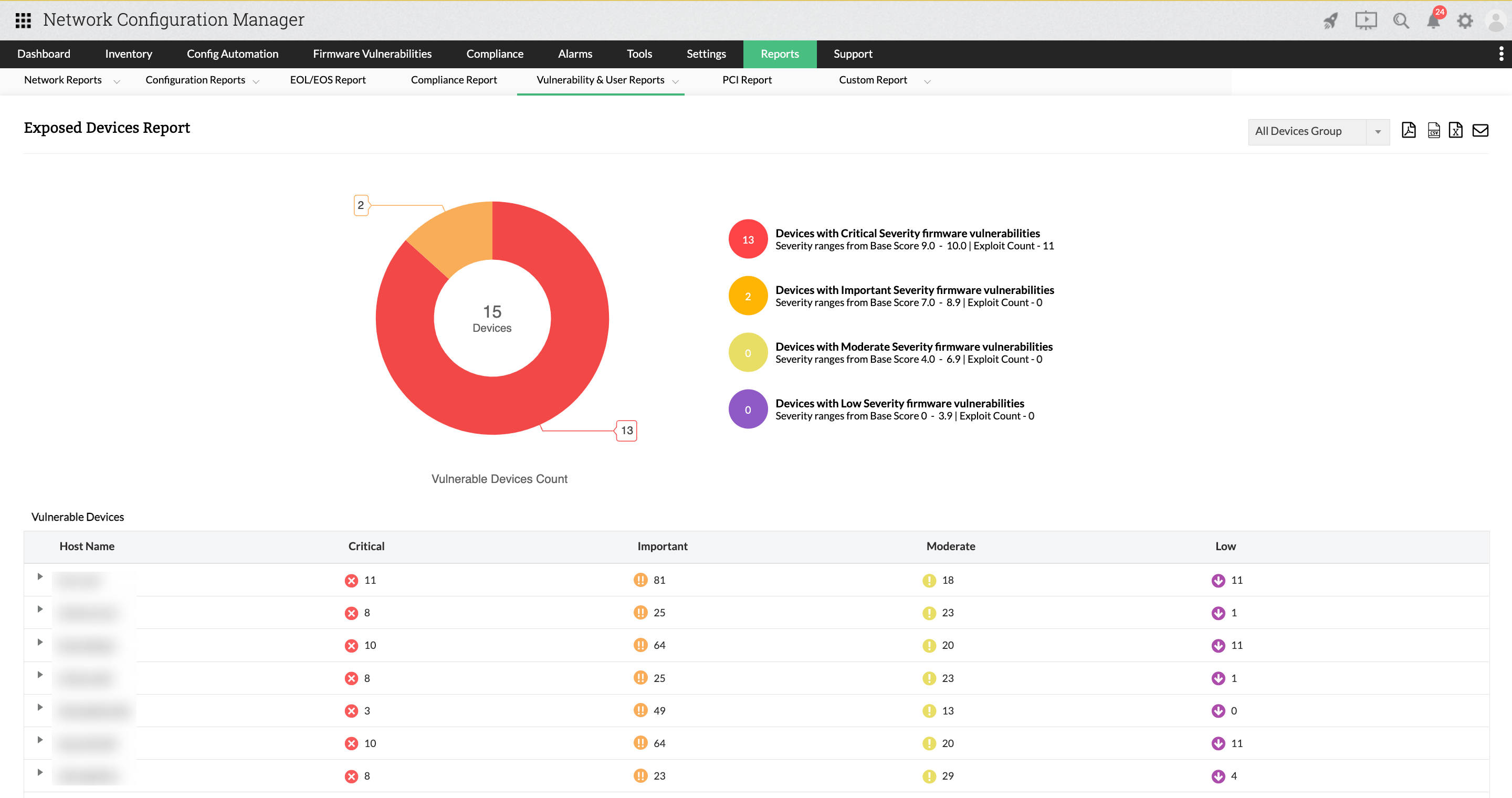Open the All Devices Group dropdown
1512x798 pixels.
click(1318, 131)
